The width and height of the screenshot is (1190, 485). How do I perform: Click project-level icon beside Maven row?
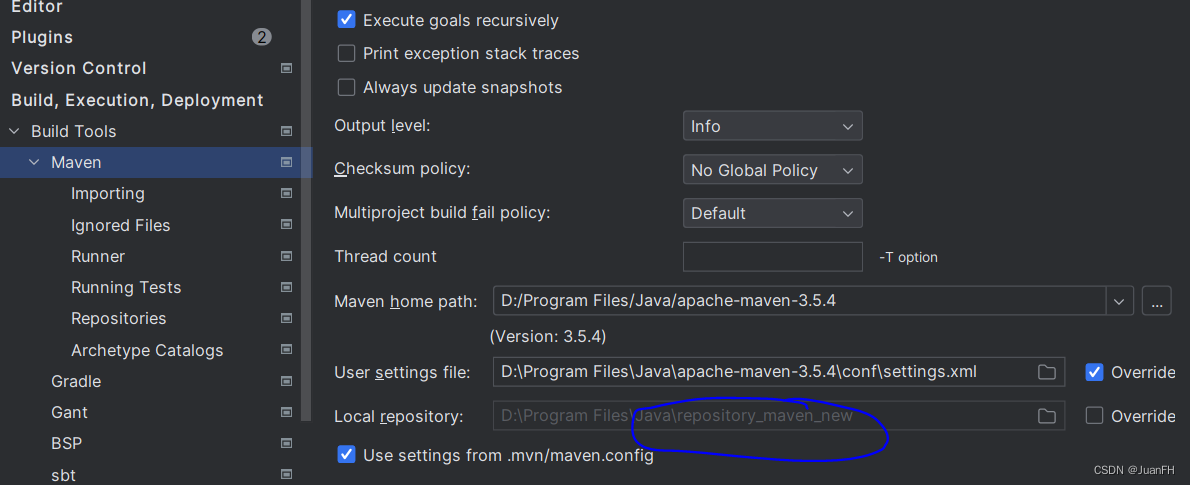click(286, 162)
